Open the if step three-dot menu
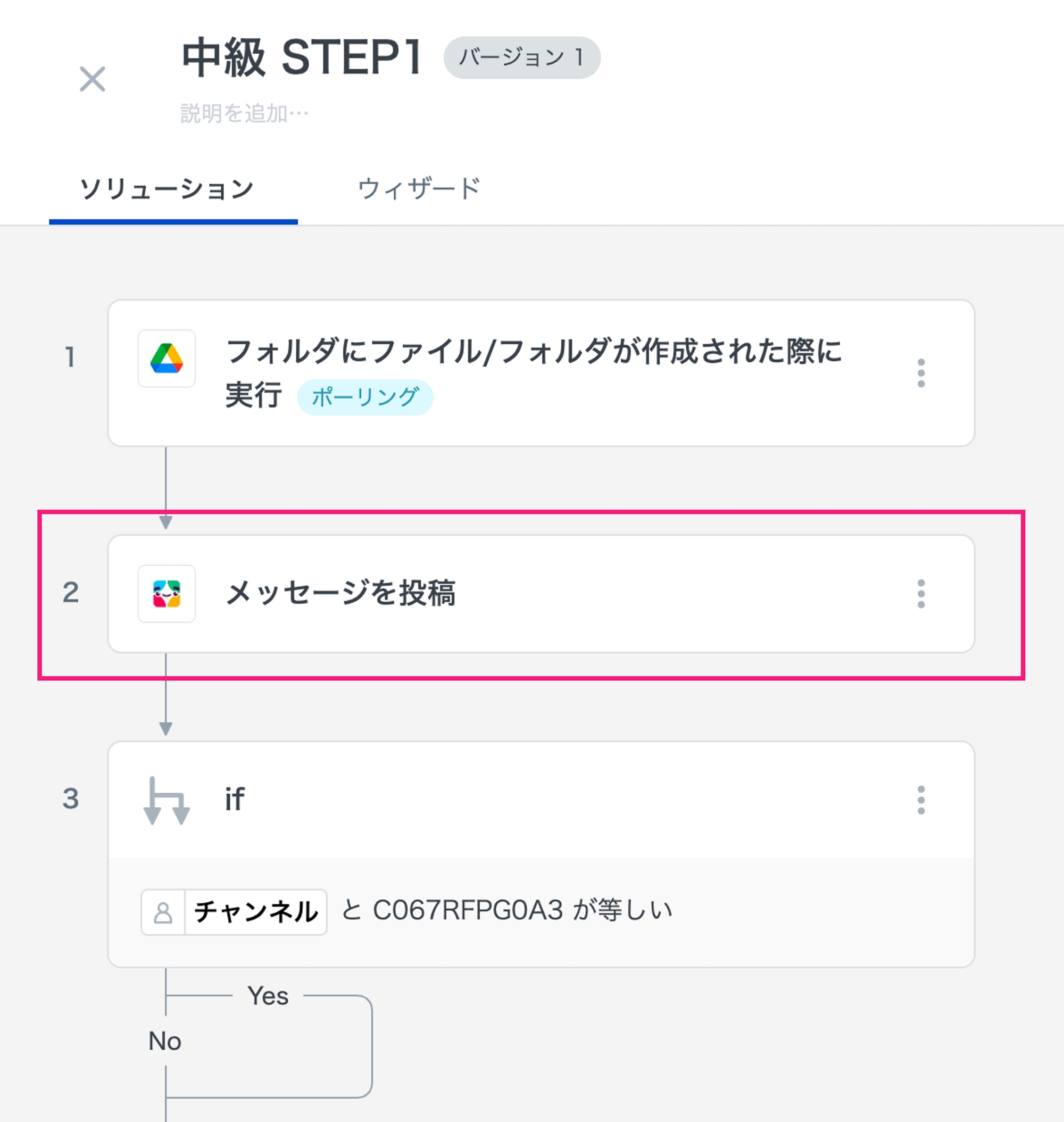1064x1122 pixels. 920,800
